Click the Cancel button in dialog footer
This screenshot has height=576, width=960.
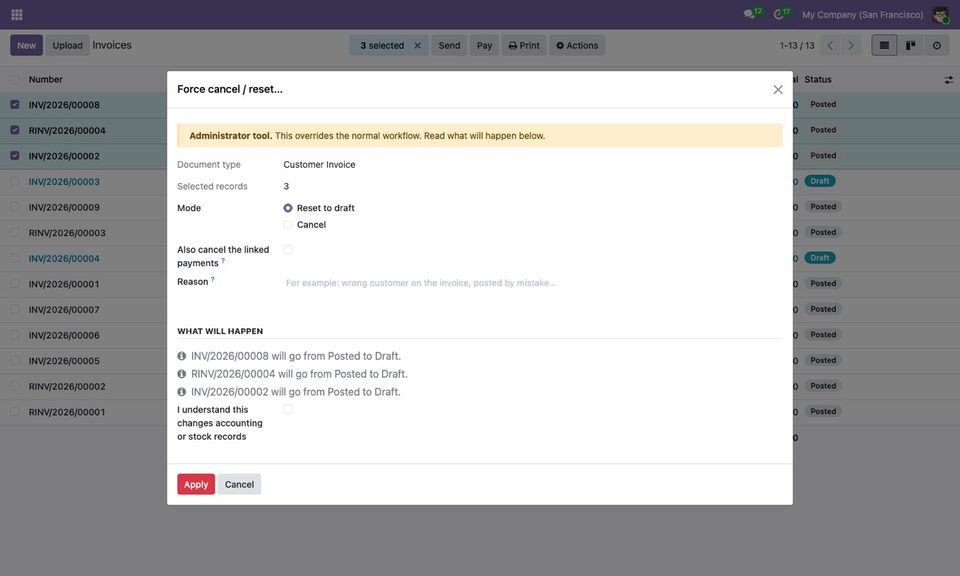click(239, 484)
